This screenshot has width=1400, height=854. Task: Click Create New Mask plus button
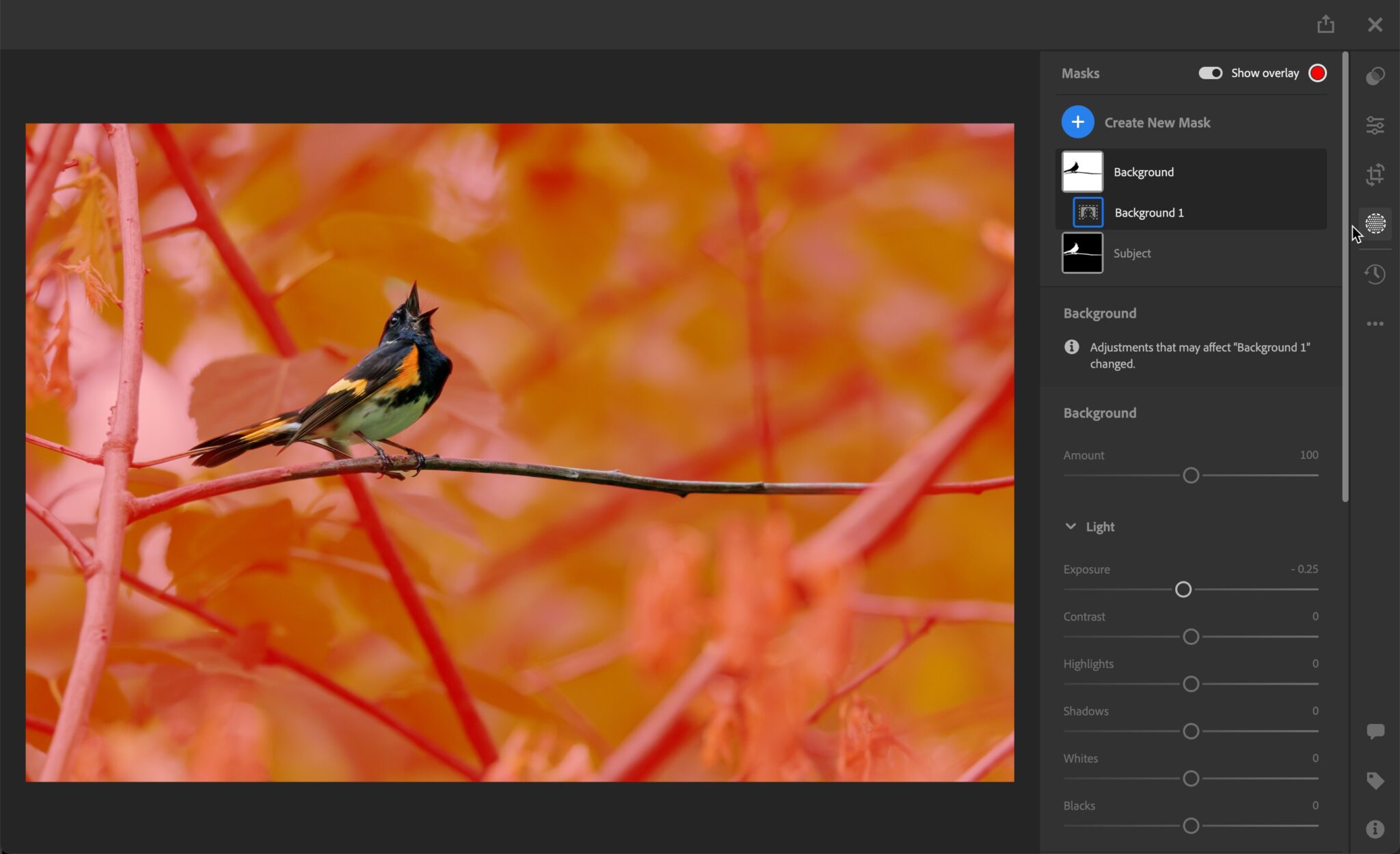point(1077,122)
